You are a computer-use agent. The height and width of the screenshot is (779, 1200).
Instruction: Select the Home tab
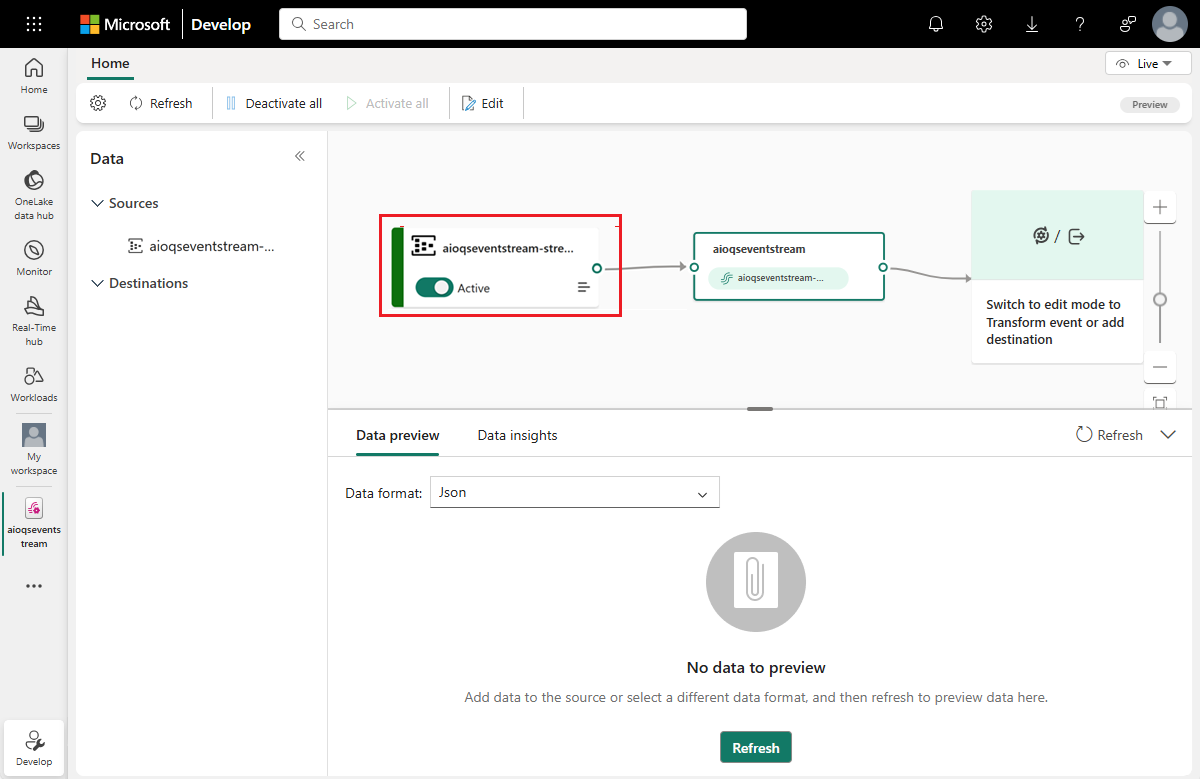click(110, 63)
